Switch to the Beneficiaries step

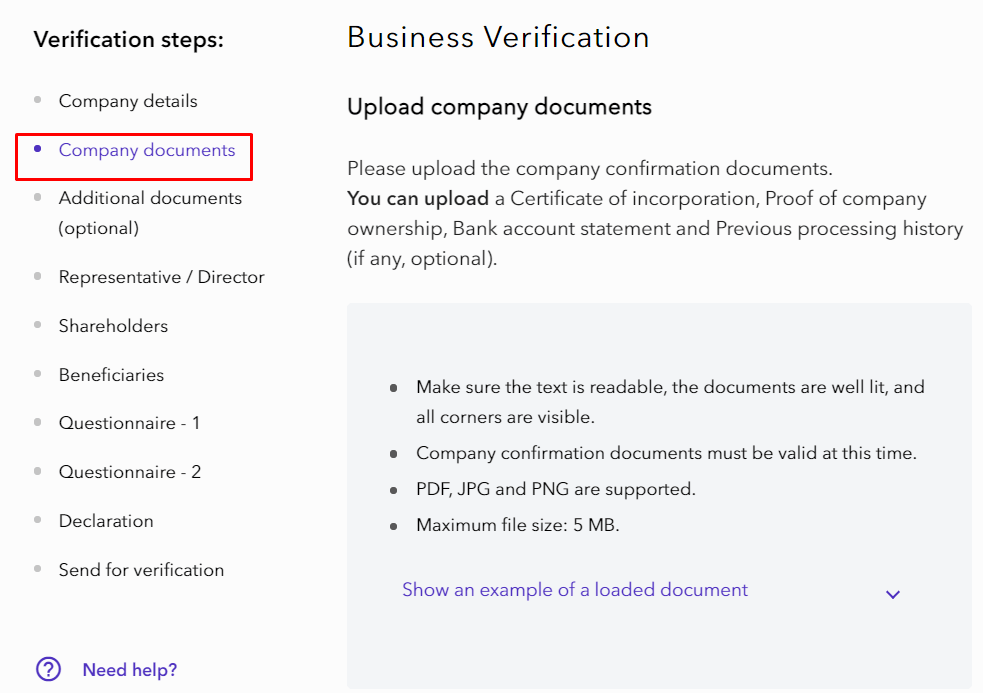pos(111,375)
